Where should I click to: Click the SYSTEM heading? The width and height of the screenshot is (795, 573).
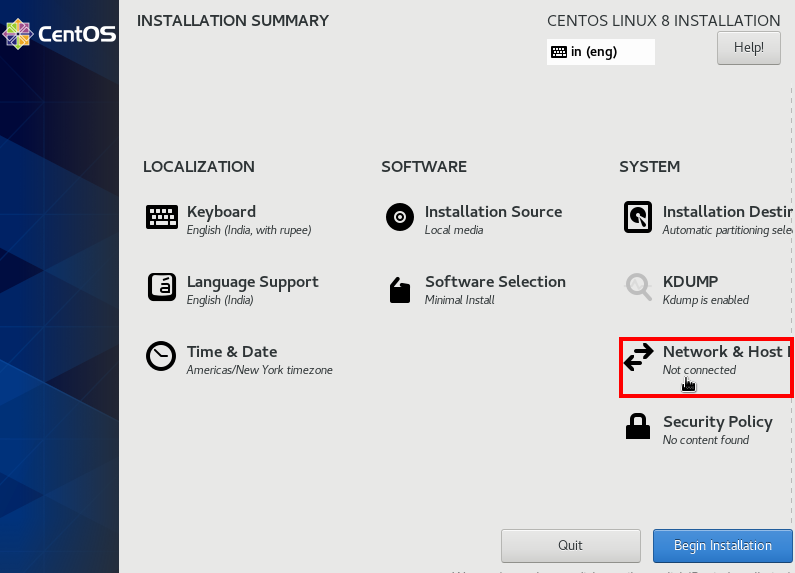649,167
